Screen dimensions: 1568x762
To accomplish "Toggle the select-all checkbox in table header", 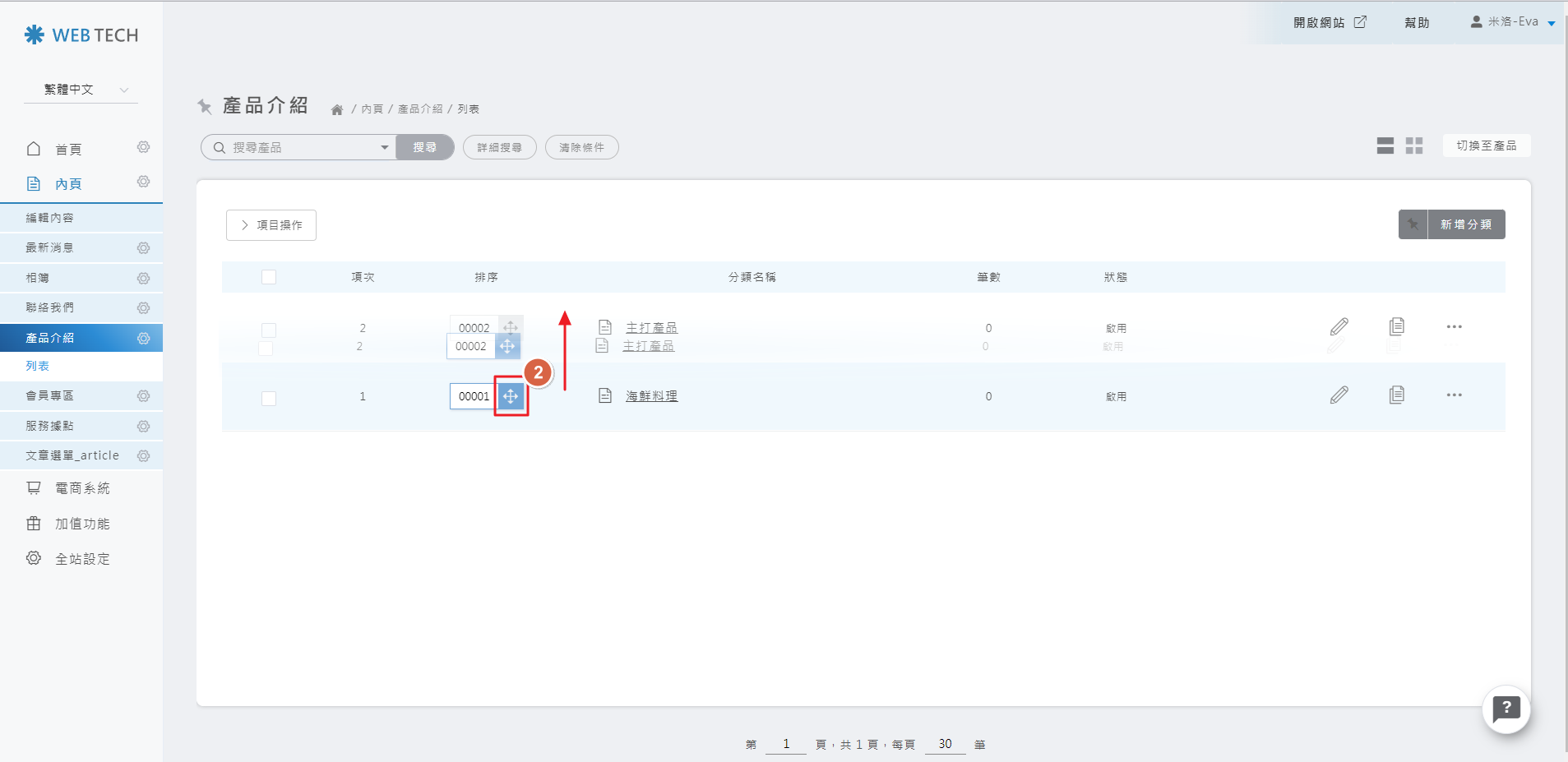I will 269,277.
